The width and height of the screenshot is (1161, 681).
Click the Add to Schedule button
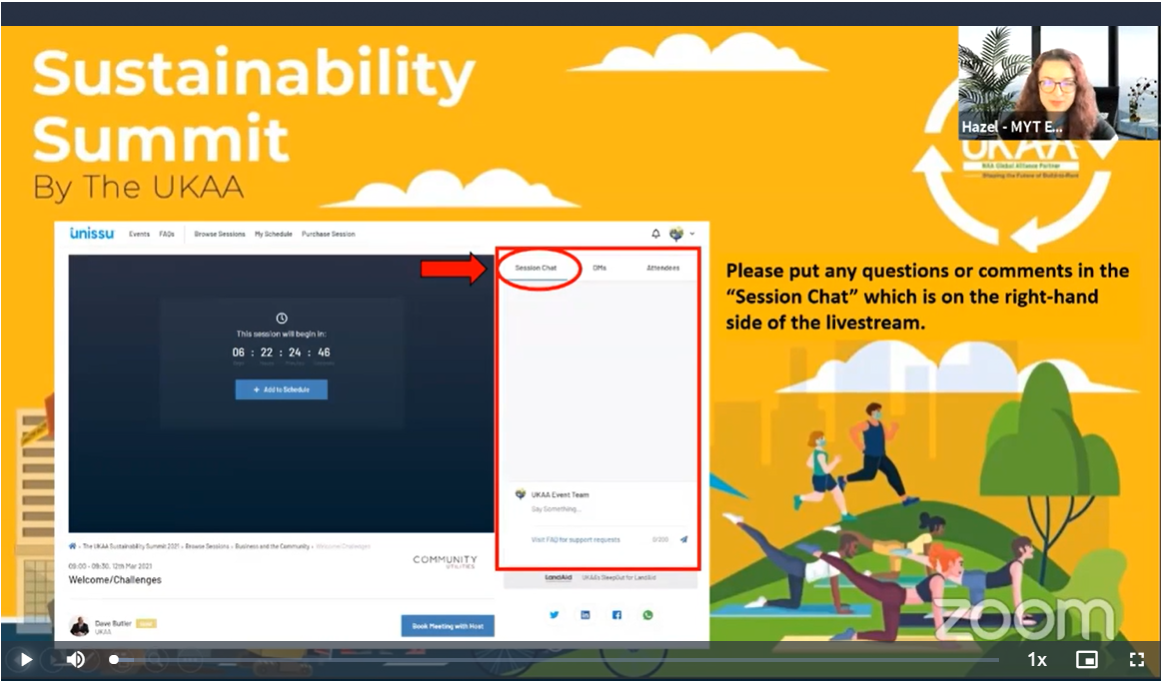coord(281,390)
